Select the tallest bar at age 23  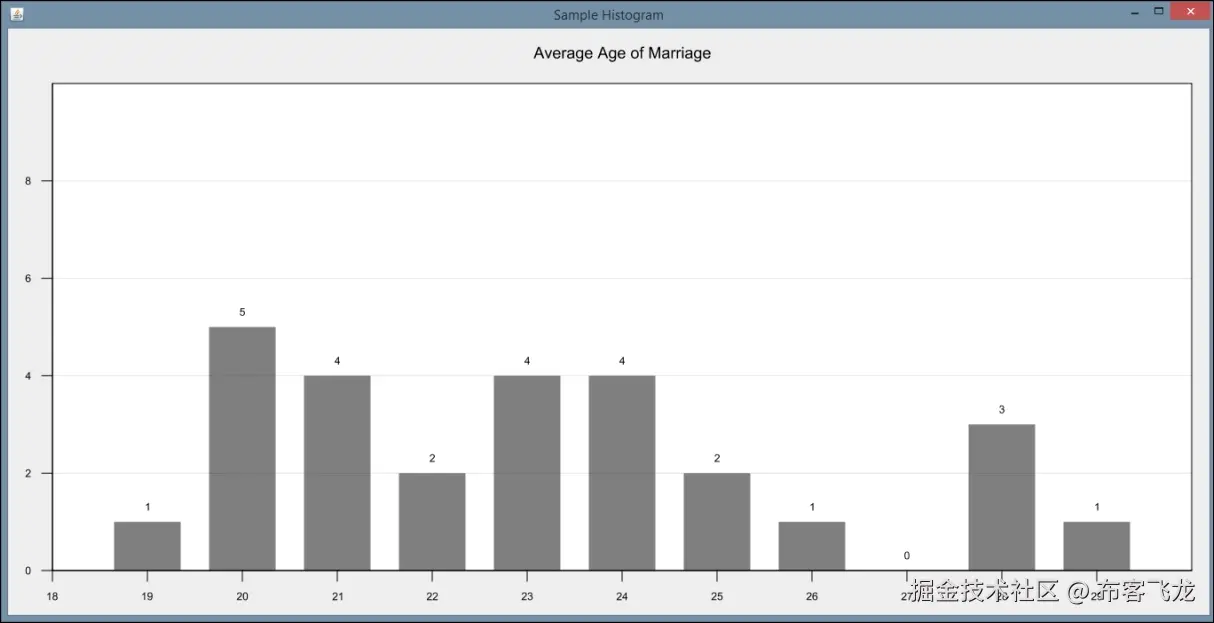[526, 470]
